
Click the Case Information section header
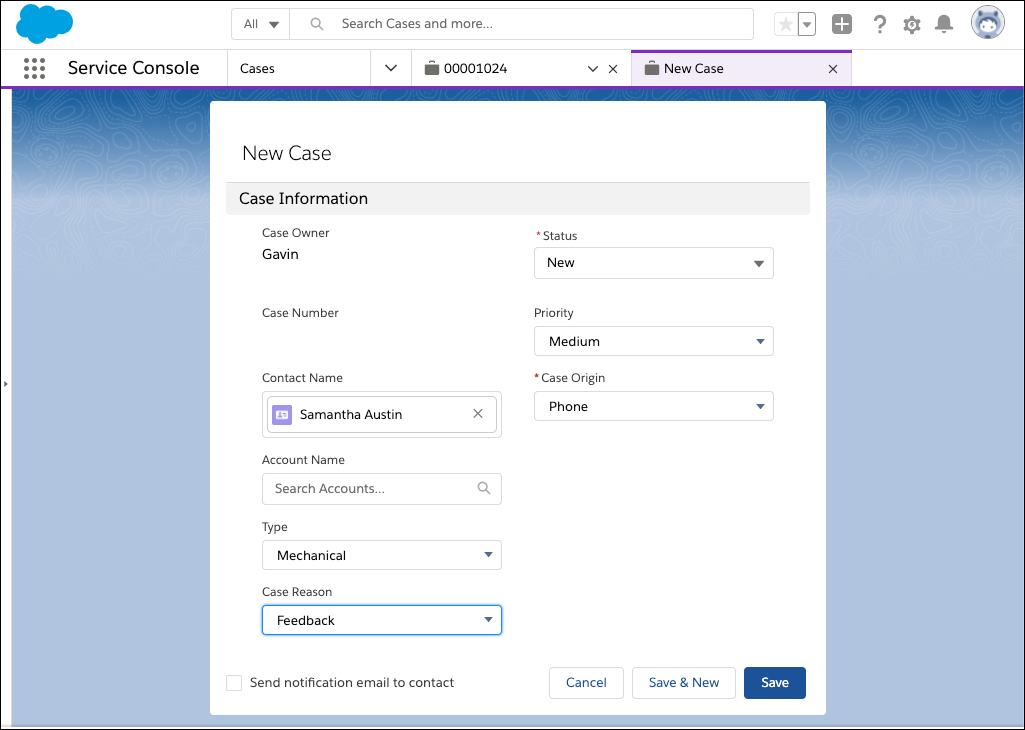tap(518, 199)
